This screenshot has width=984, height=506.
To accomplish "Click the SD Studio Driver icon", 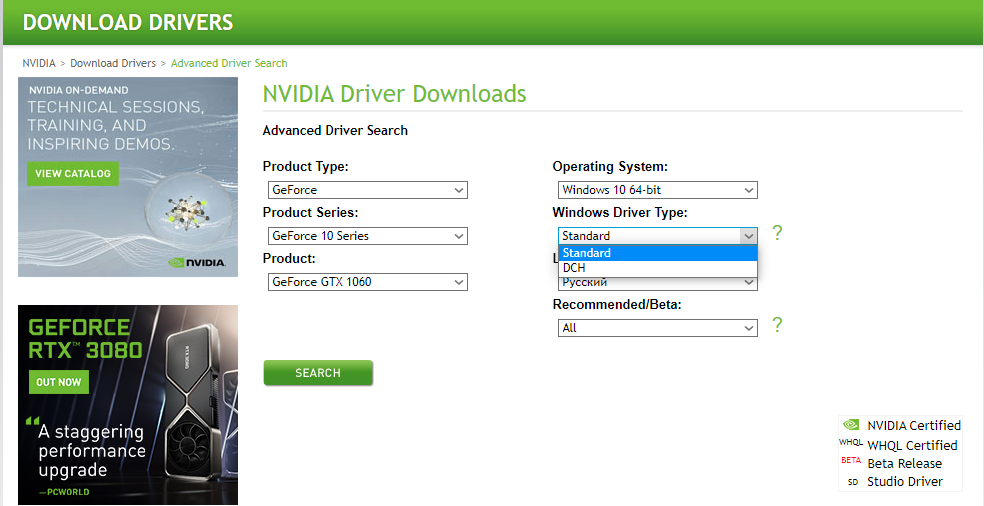I will point(852,482).
